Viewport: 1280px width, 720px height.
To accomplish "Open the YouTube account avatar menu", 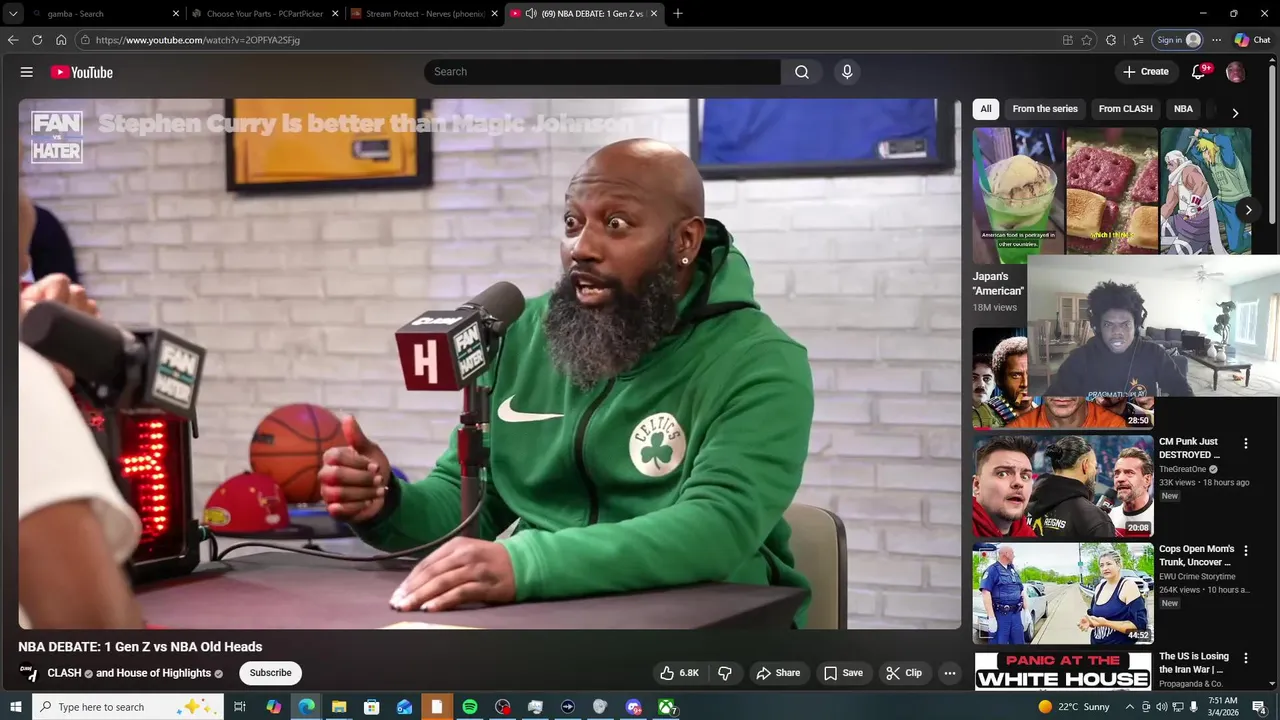I will click(1235, 72).
